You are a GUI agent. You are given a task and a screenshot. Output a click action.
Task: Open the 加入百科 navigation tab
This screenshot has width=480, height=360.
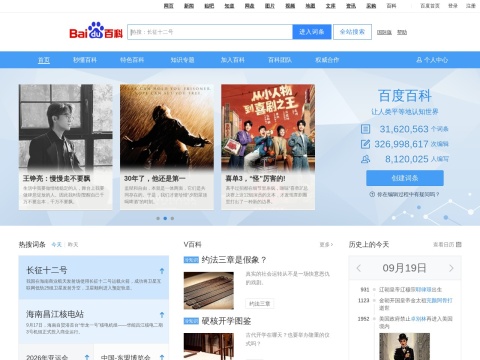click(x=233, y=60)
